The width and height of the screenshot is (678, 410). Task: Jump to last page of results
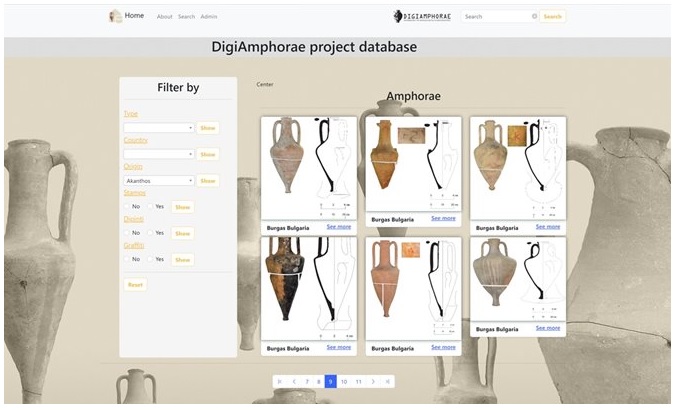(x=387, y=381)
